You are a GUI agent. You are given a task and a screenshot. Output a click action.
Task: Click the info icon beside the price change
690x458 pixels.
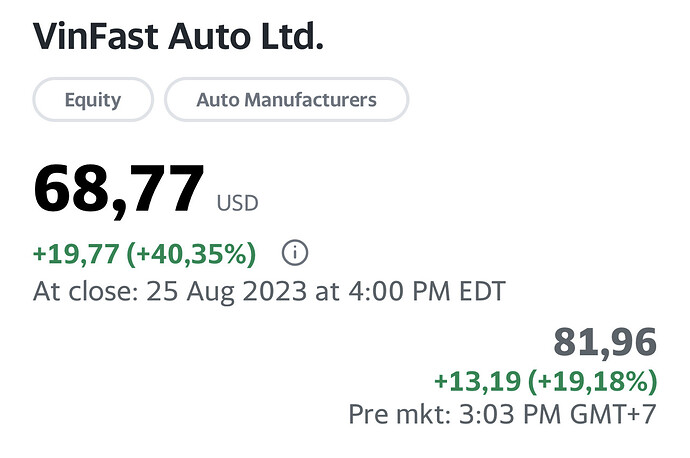tap(294, 253)
